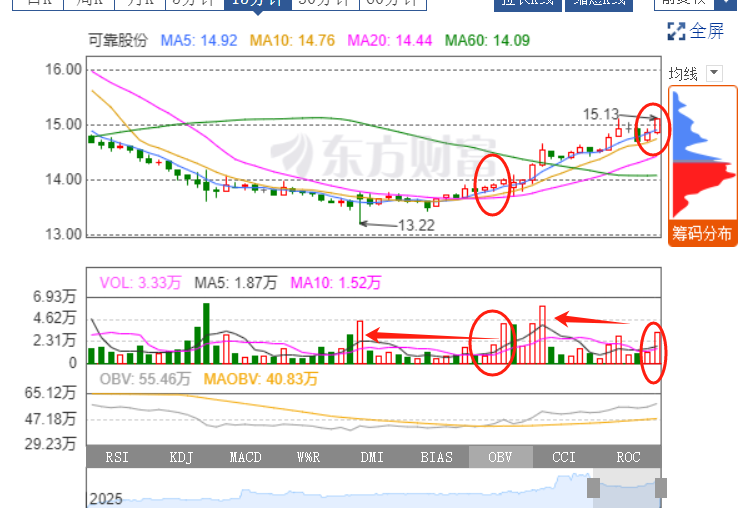Select the highlighted 15分钟 period tab
The image size is (740, 510).
[258, 4]
